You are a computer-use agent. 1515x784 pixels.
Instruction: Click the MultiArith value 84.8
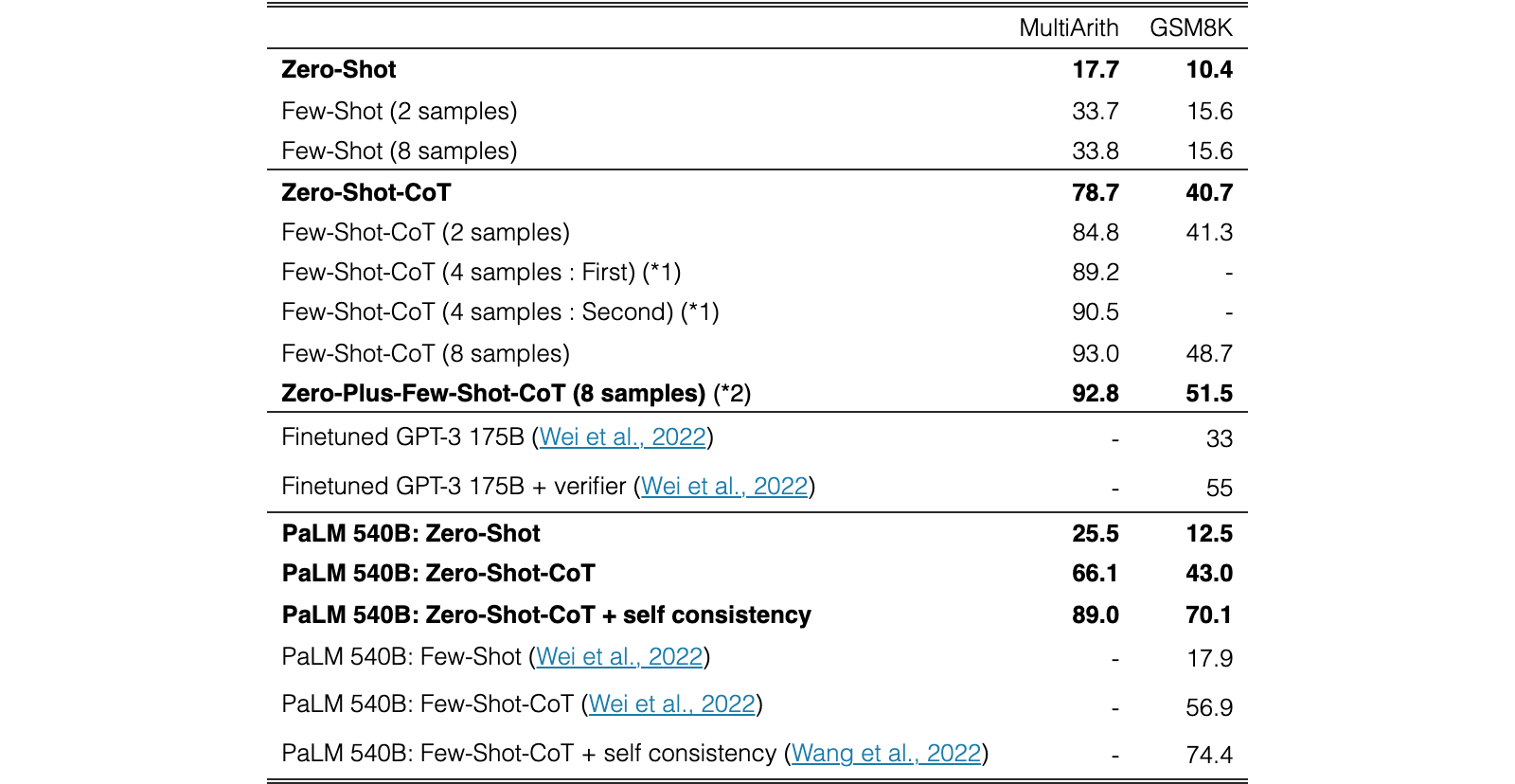tap(1096, 233)
